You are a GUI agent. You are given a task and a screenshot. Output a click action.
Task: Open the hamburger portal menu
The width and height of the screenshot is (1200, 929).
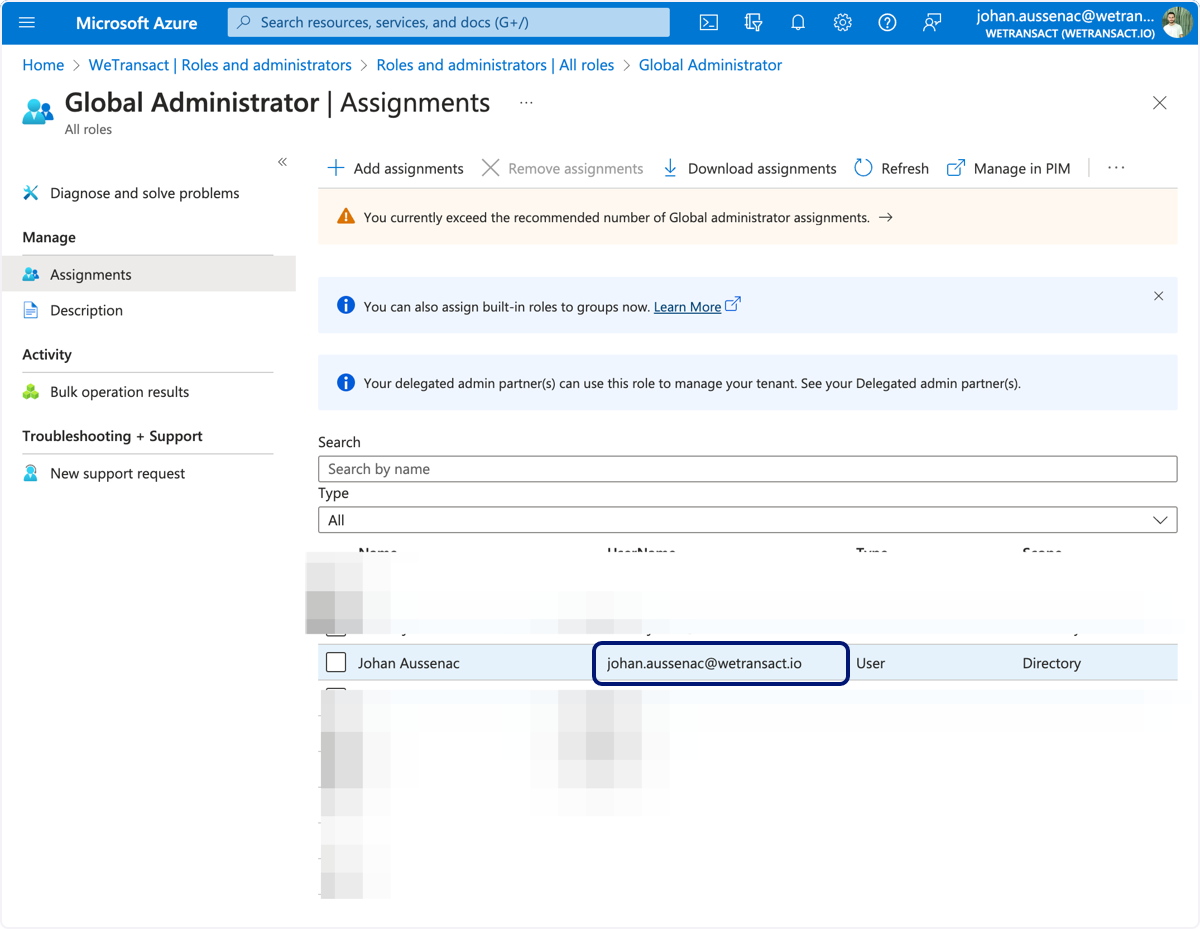point(27,22)
